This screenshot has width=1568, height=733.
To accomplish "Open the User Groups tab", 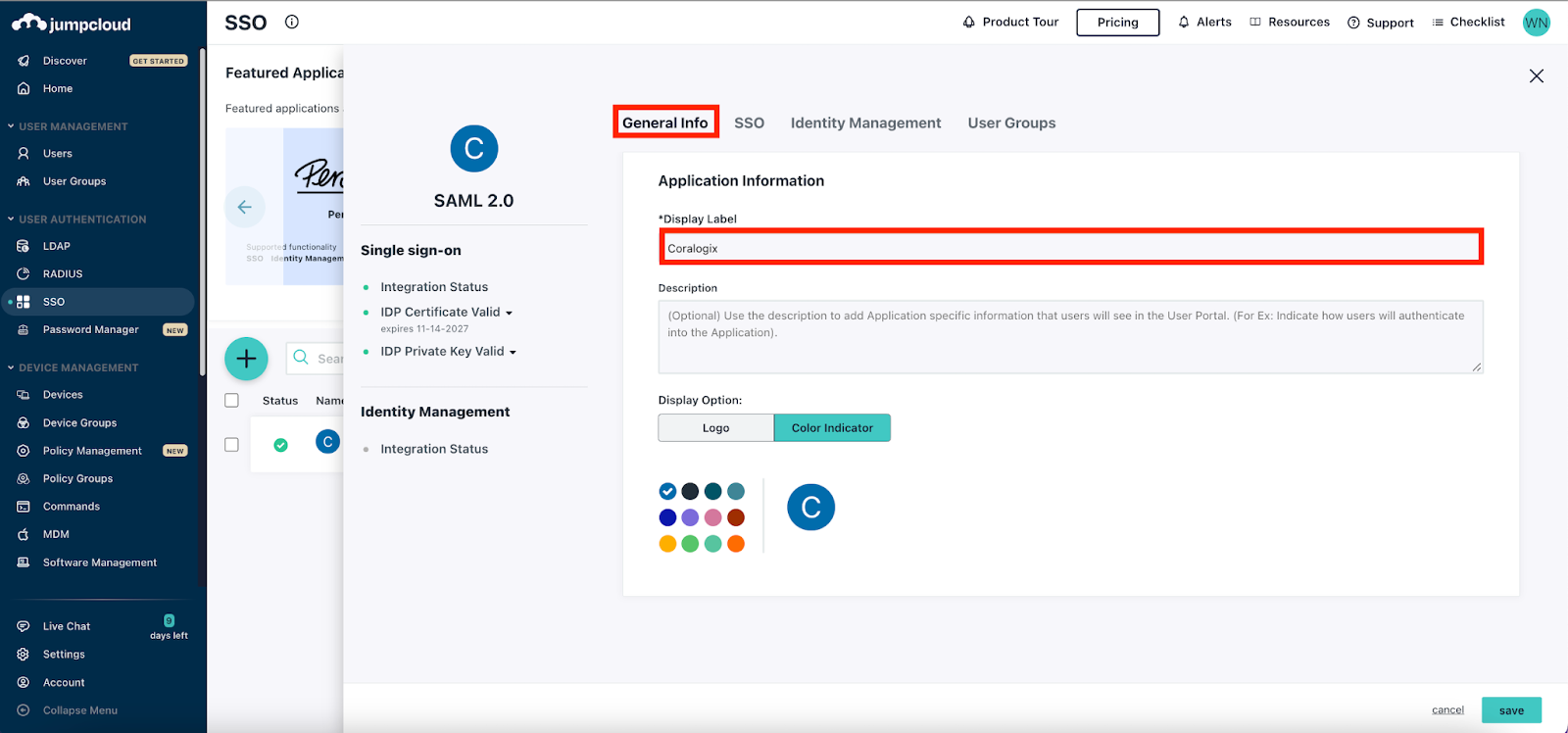I will [1012, 122].
